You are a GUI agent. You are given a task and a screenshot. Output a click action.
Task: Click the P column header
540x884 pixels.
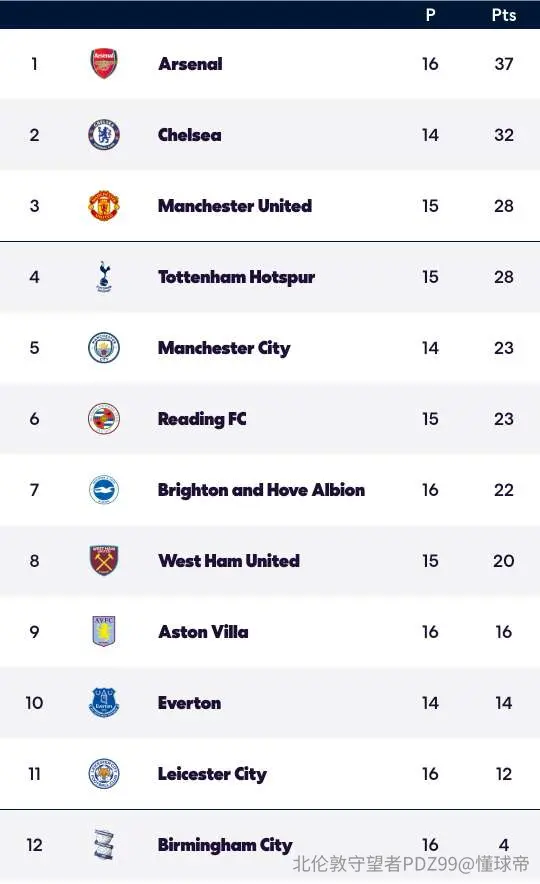pos(431,15)
